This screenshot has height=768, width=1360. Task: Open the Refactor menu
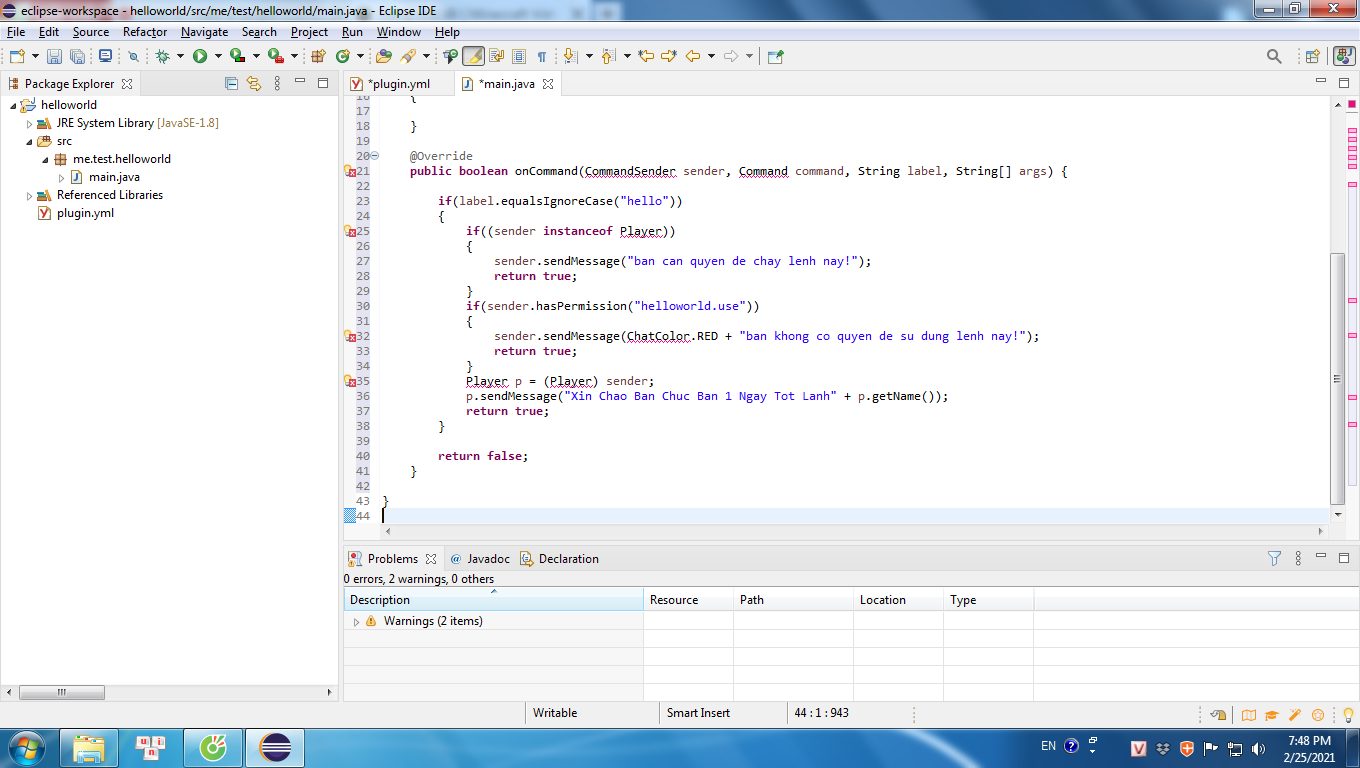[145, 32]
